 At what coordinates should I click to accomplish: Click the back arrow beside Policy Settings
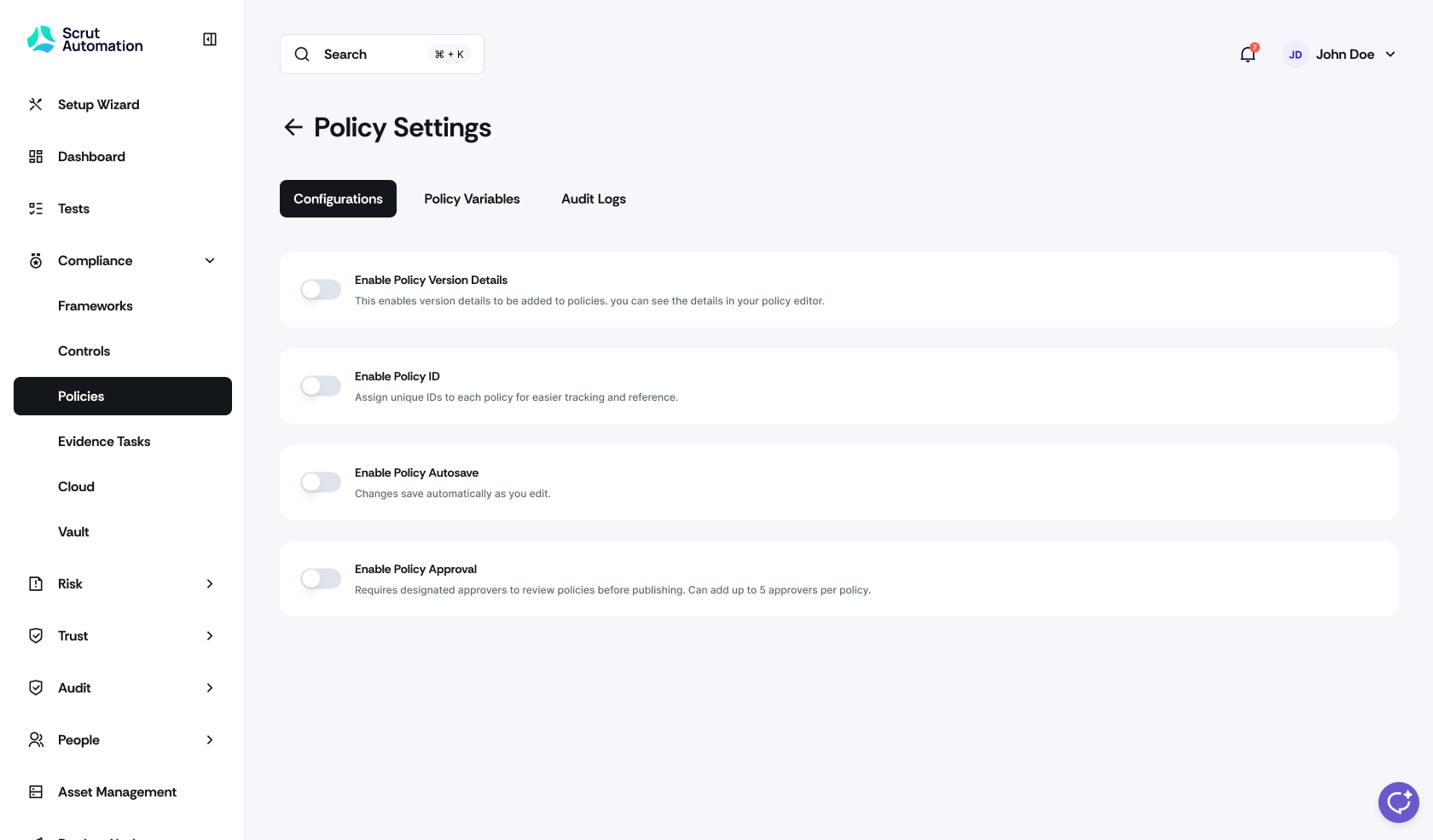coord(293,127)
